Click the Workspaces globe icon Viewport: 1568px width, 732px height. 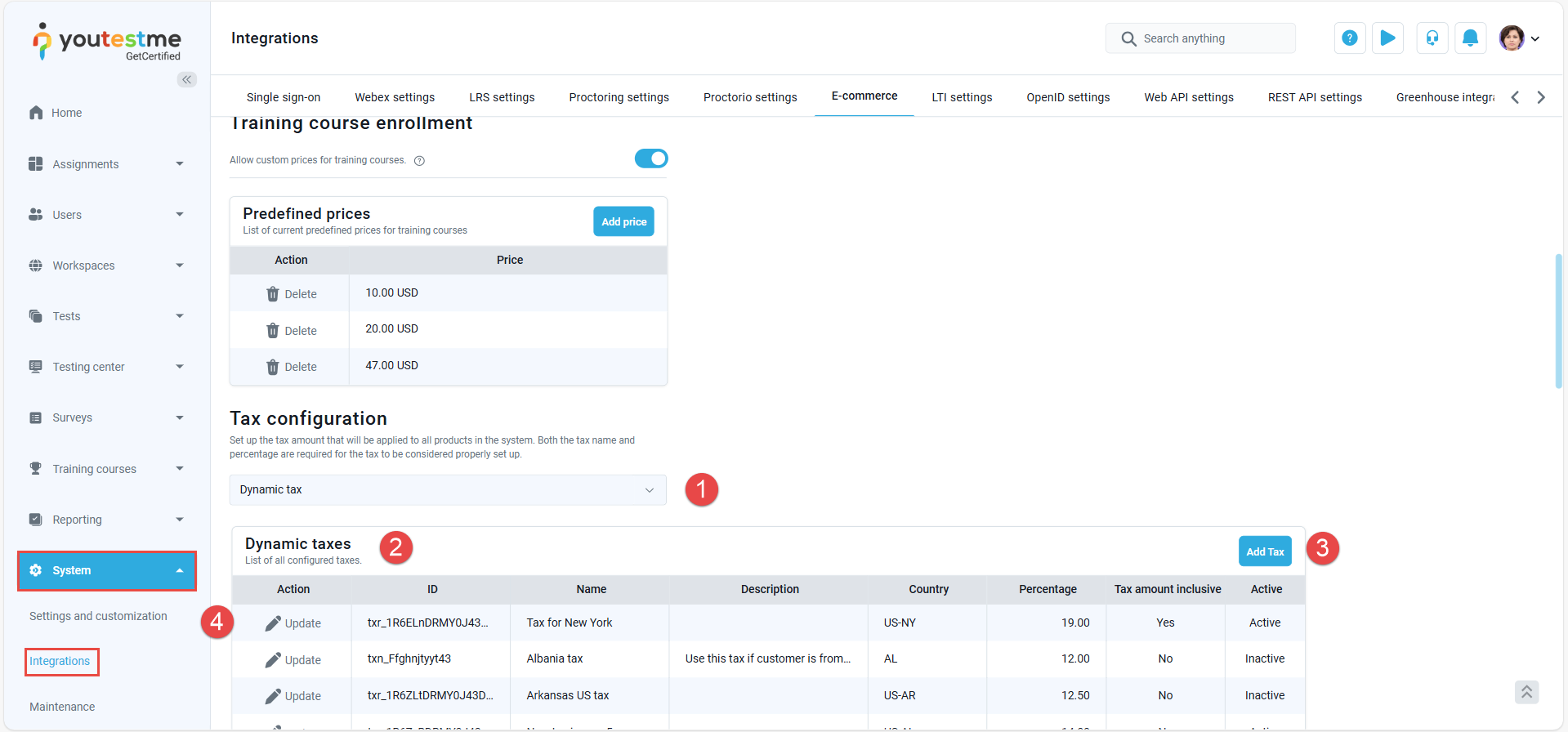coord(36,266)
